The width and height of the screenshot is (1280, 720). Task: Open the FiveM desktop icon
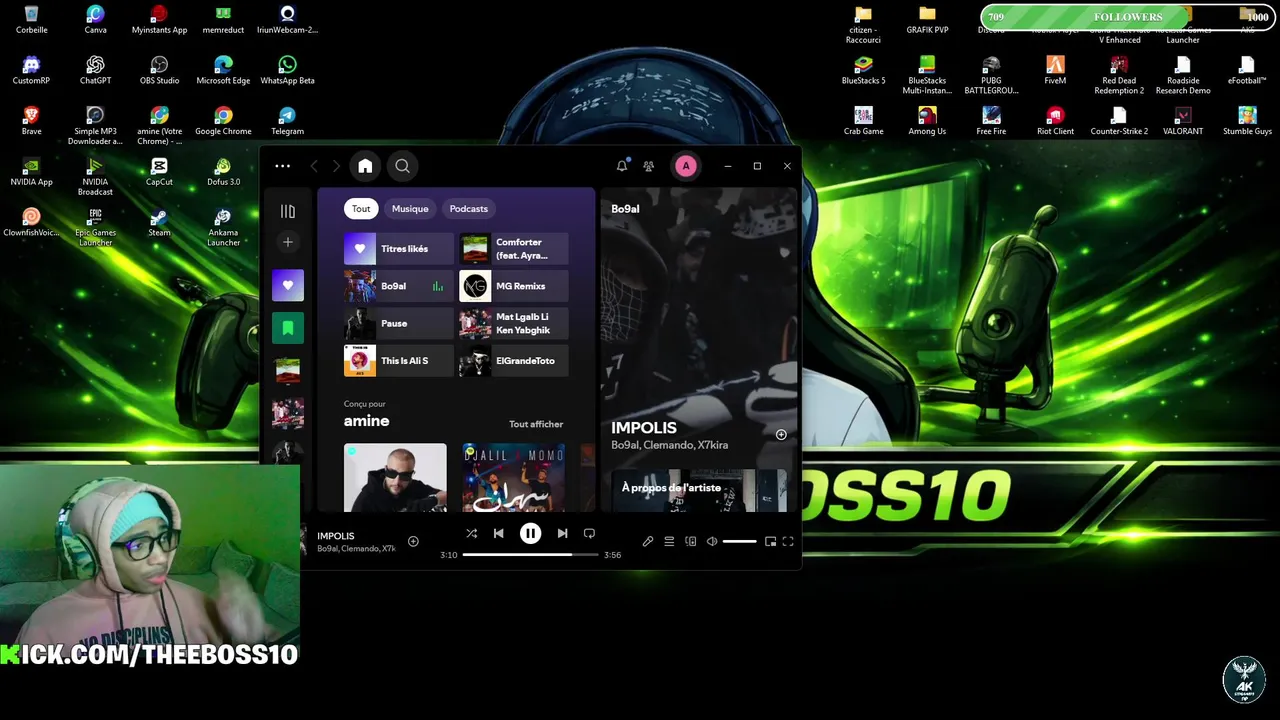pyautogui.click(x=1055, y=70)
